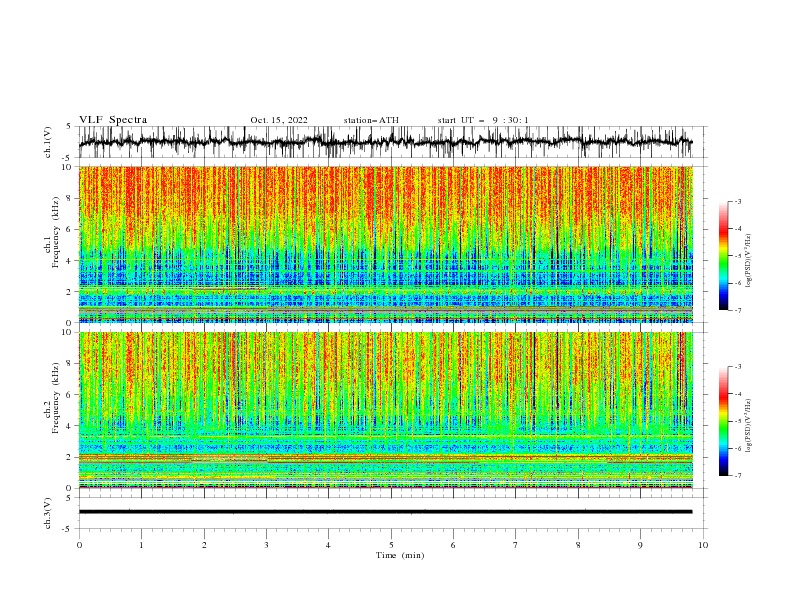Click time axis tick label "2"

[204, 545]
